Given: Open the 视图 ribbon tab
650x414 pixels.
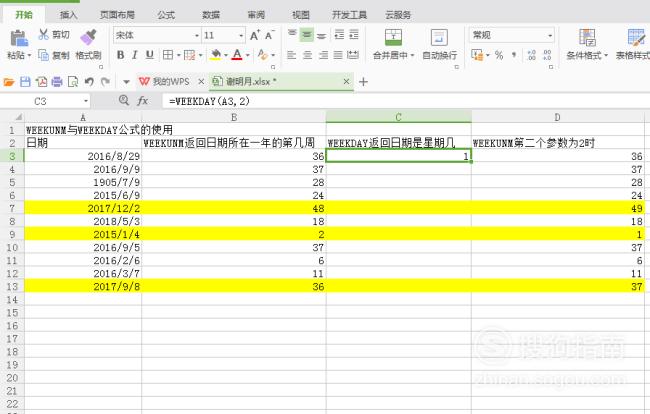Looking at the screenshot, I should click(x=301, y=15).
